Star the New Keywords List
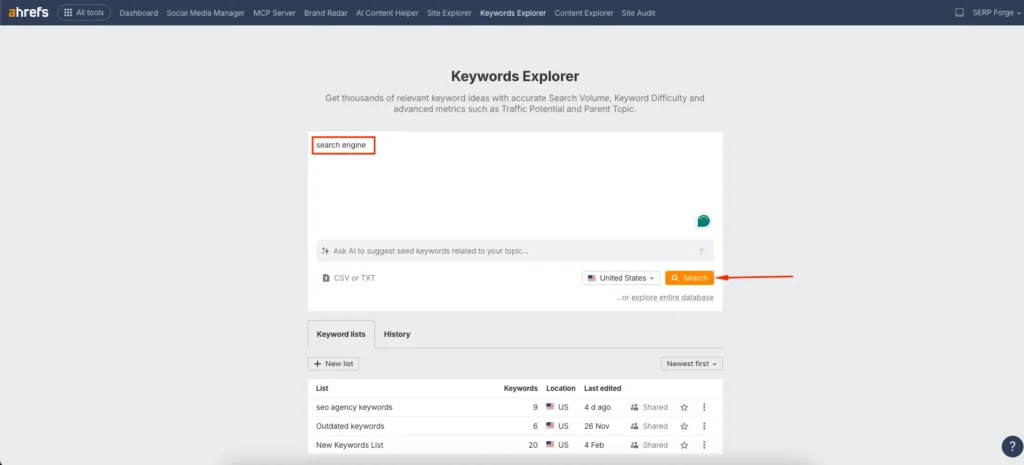The width and height of the screenshot is (1024, 465). (684, 445)
